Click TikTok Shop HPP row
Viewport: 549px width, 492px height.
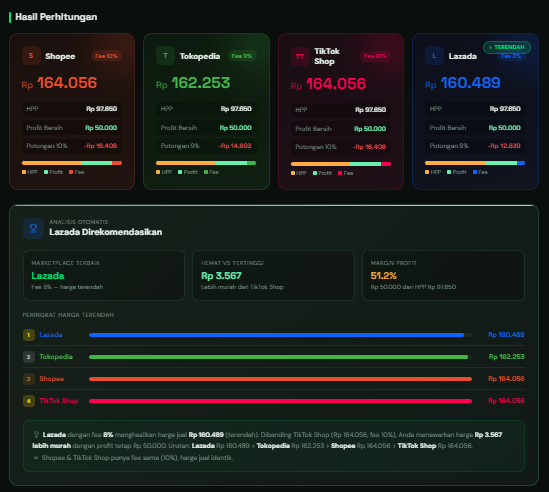pyautogui.click(x=341, y=110)
